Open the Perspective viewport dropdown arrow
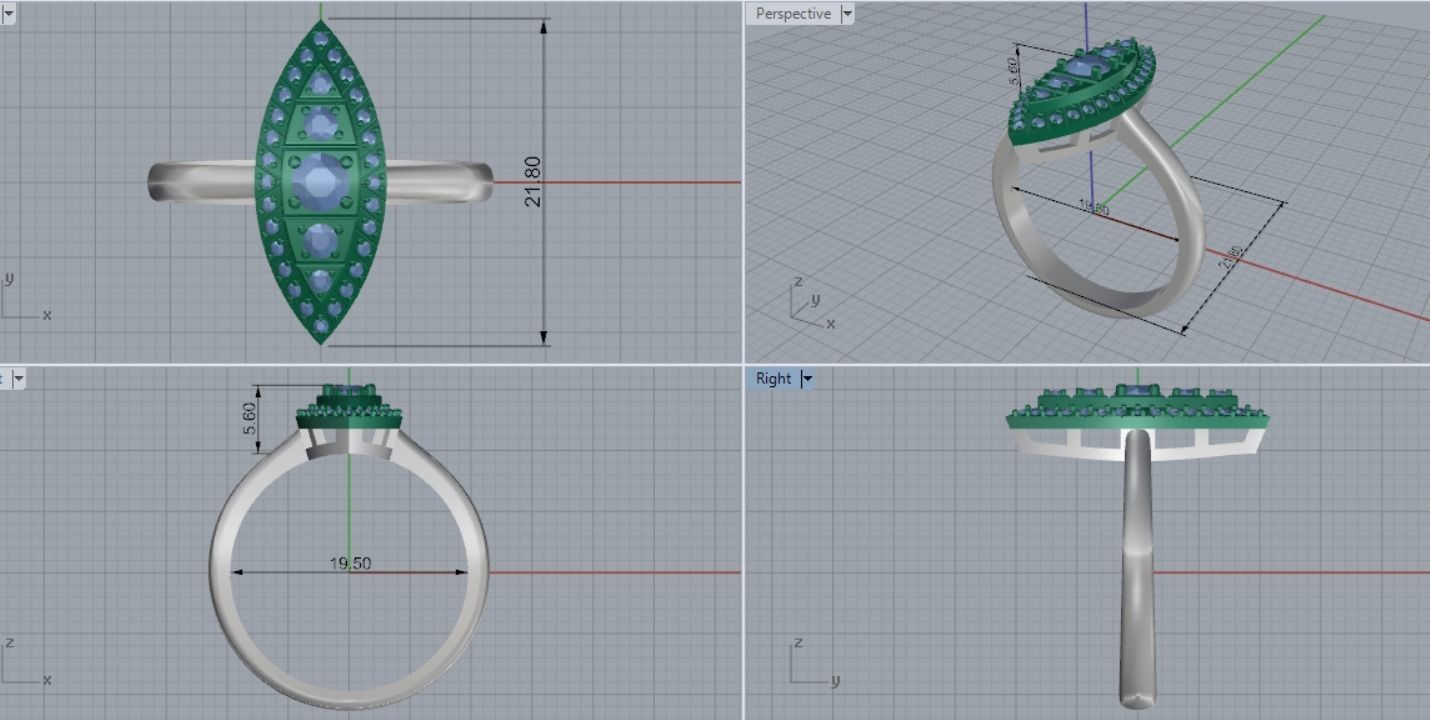This screenshot has width=1430, height=720. (847, 14)
